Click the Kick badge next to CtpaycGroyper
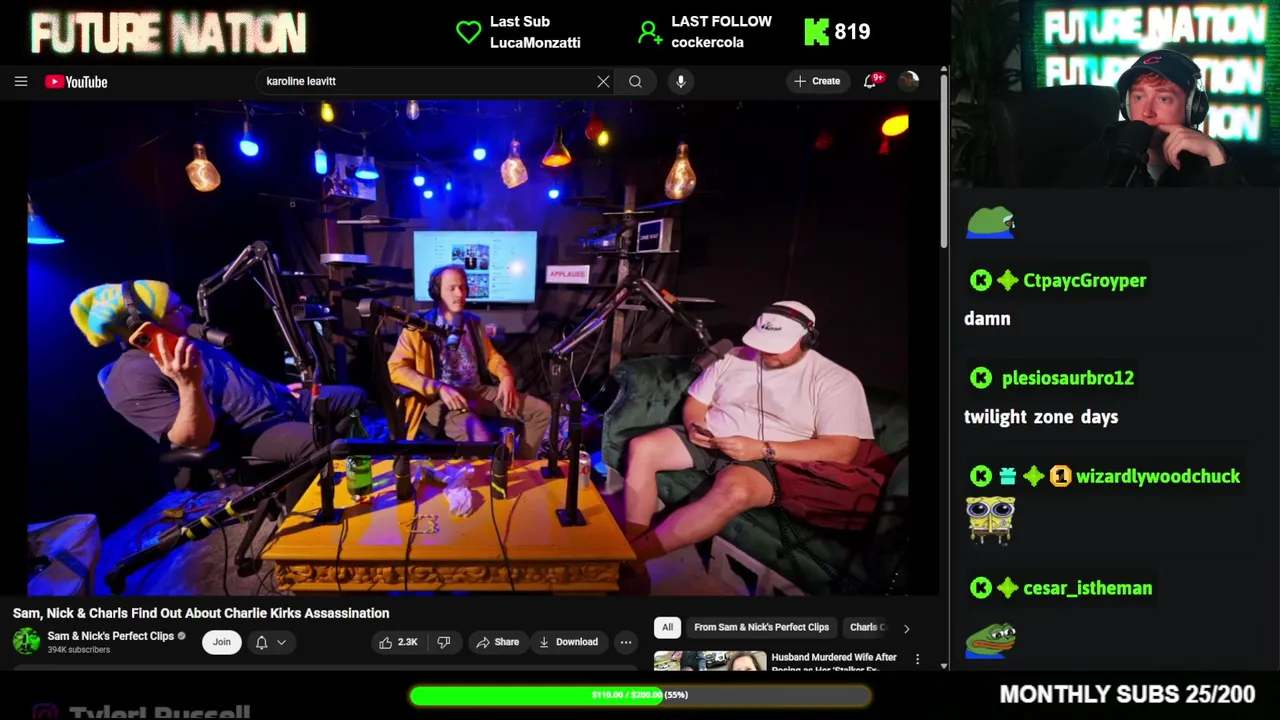Screen dimensions: 1280x720 click(x=981, y=281)
